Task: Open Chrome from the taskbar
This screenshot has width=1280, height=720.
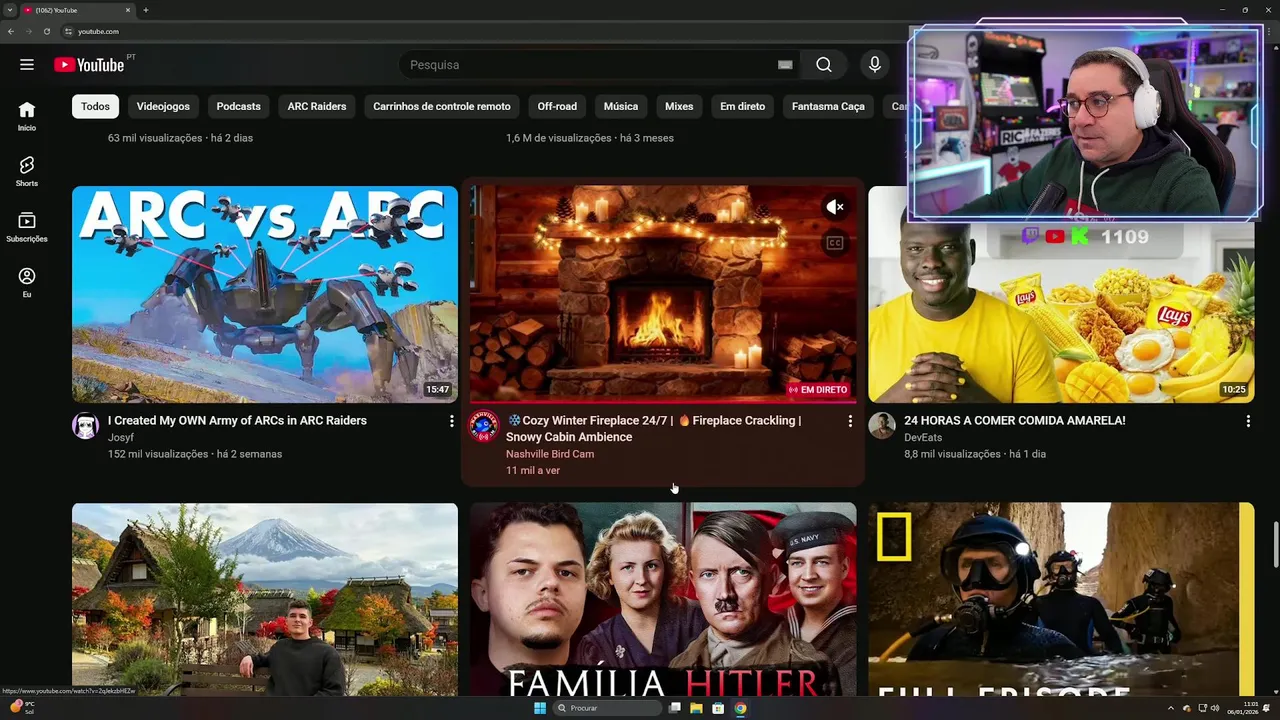Action: tap(740, 708)
